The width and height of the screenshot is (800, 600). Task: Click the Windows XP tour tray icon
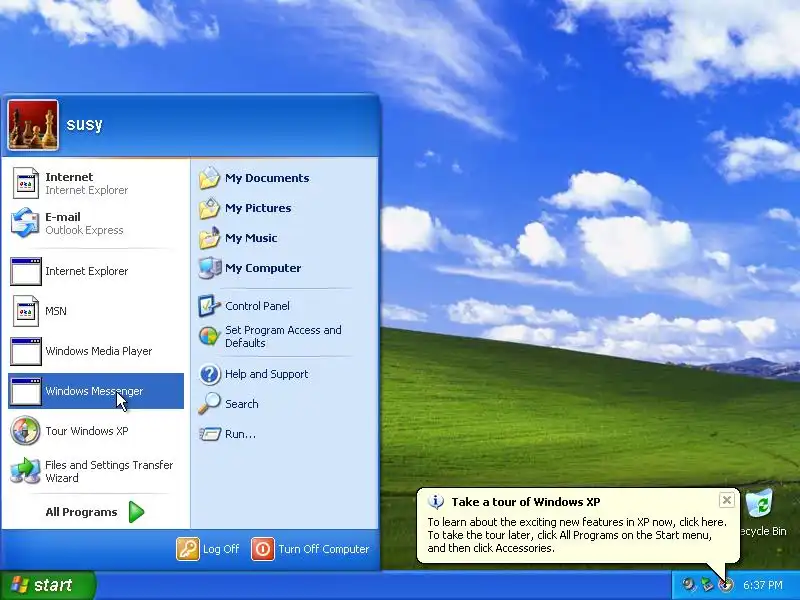[x=726, y=585]
